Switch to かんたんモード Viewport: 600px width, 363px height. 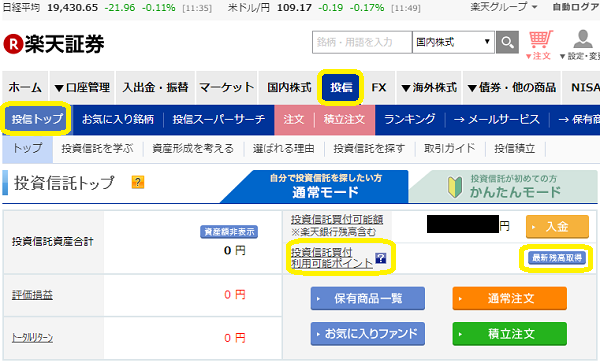pos(504,187)
